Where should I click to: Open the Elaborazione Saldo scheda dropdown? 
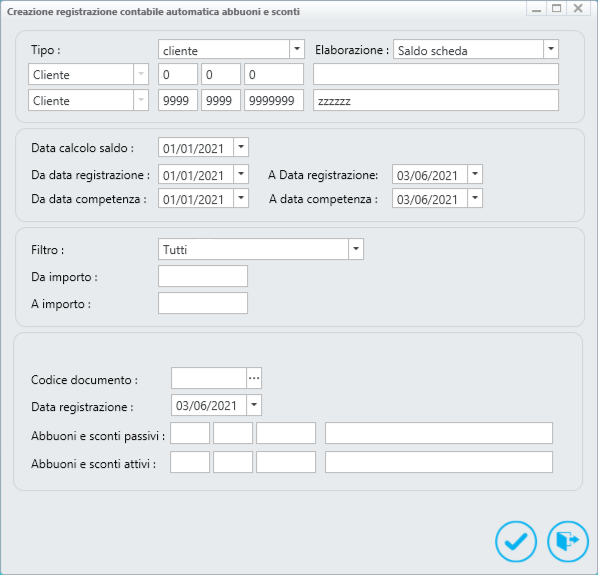coord(551,49)
